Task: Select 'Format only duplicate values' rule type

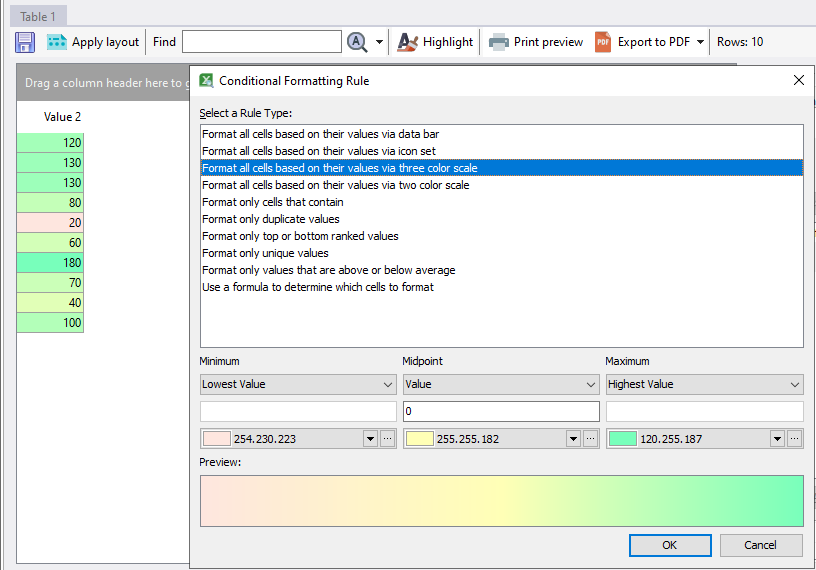Action: point(271,219)
